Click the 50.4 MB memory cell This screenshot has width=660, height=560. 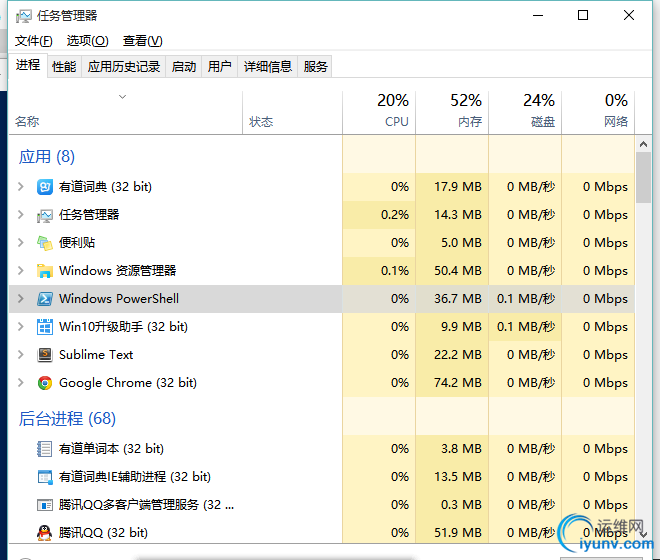click(452, 271)
